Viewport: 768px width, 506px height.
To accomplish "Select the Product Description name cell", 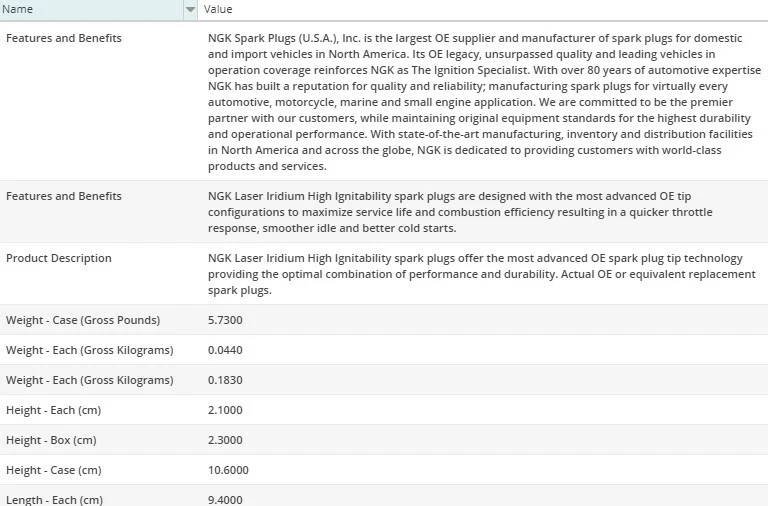I will (x=59, y=258).
